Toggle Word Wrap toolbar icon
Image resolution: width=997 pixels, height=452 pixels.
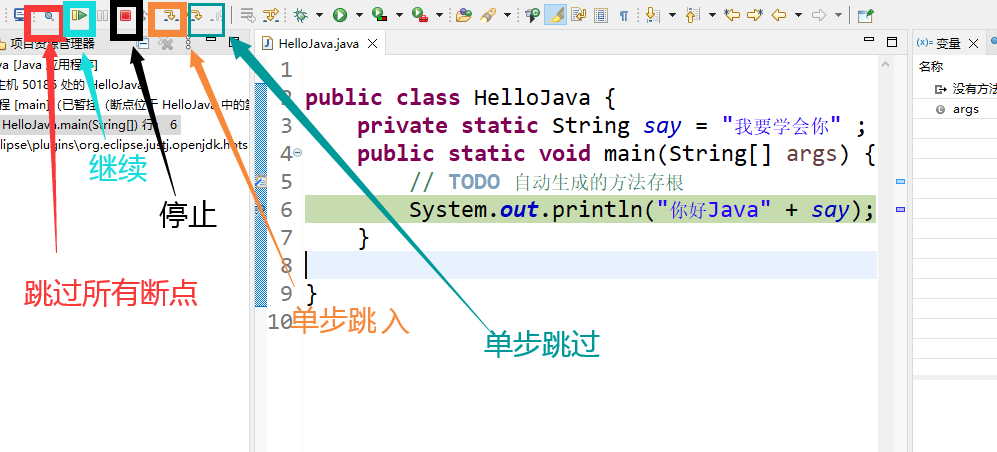(x=578, y=15)
